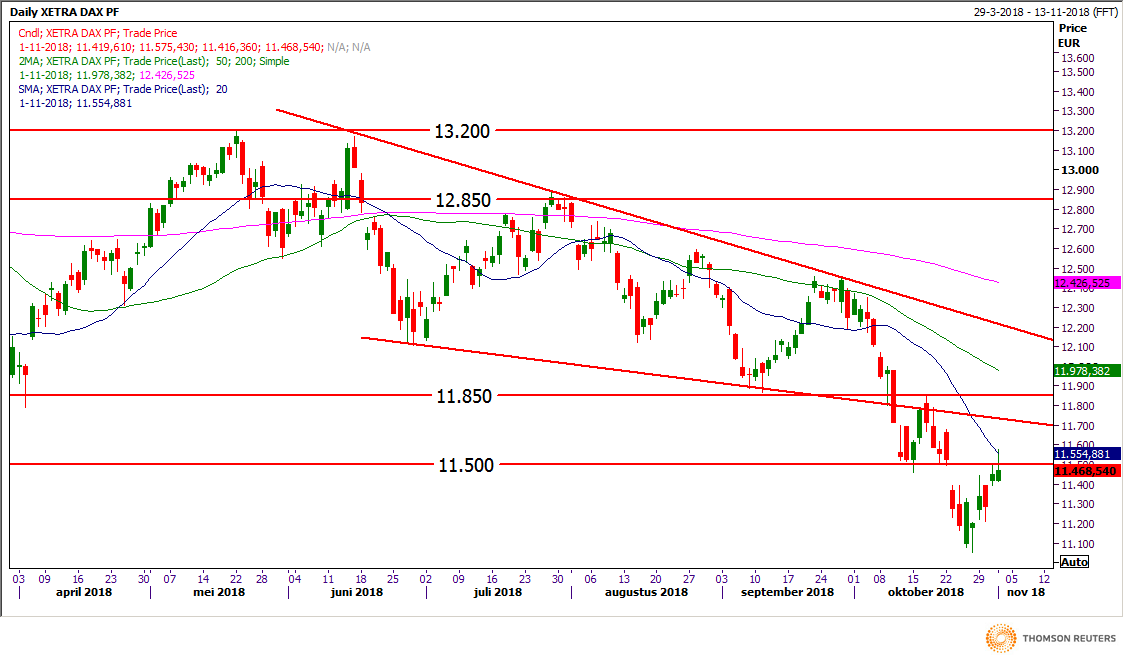Click the red 11.468,540 last price tag

(1085, 471)
